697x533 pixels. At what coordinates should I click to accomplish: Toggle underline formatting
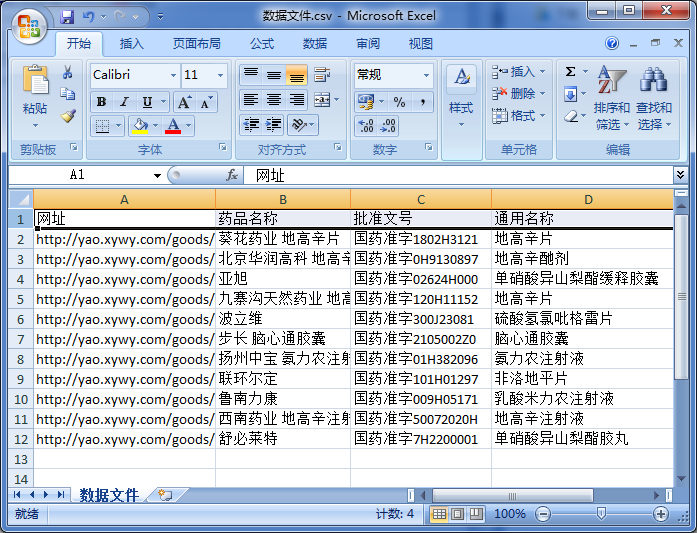tap(147, 102)
